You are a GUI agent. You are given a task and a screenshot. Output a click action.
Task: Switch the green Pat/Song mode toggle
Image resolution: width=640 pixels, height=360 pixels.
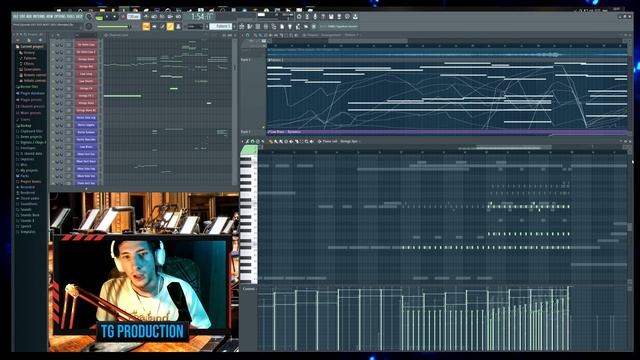coord(99,17)
